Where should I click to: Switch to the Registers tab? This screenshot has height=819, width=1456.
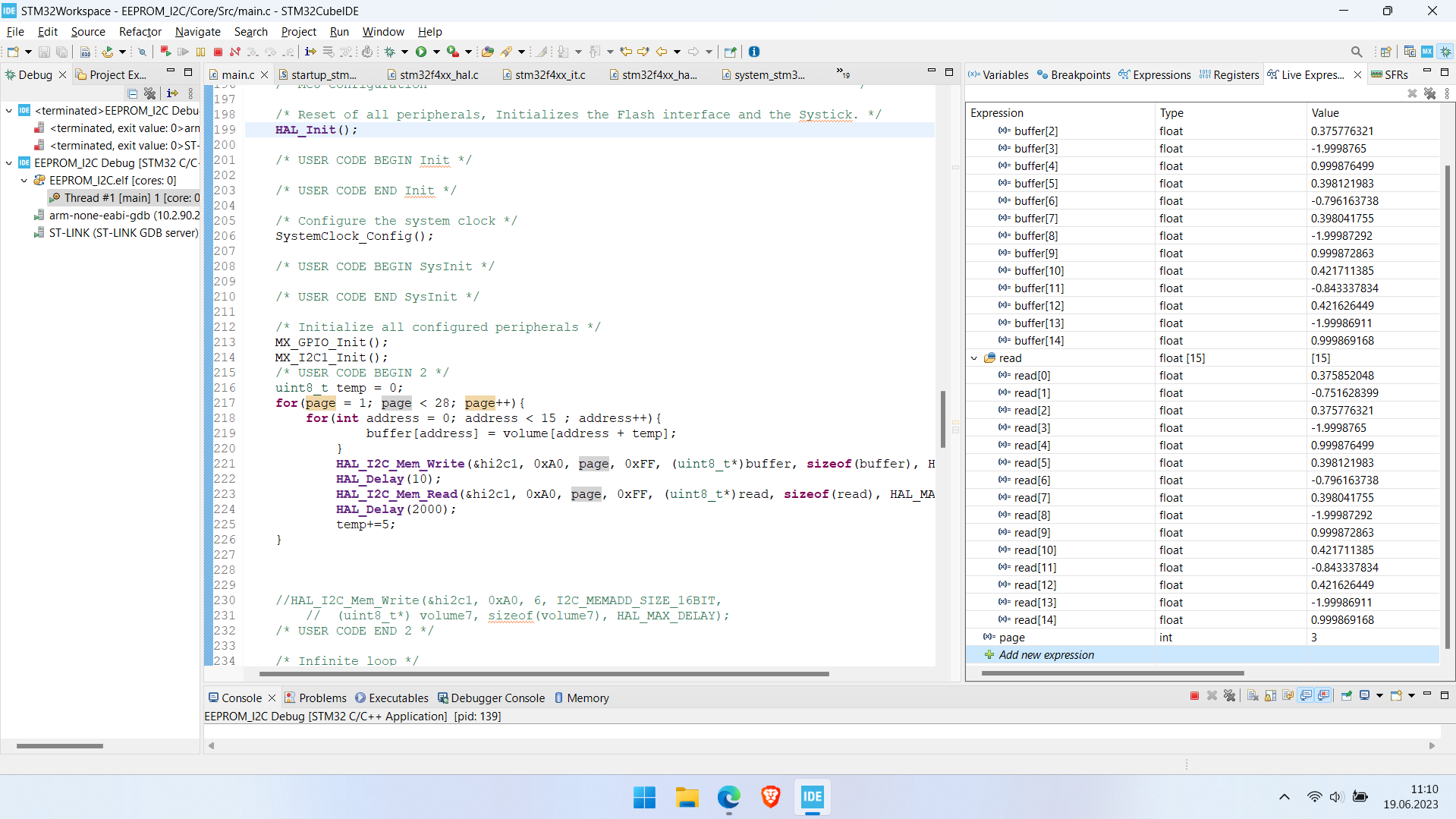pyautogui.click(x=1229, y=74)
